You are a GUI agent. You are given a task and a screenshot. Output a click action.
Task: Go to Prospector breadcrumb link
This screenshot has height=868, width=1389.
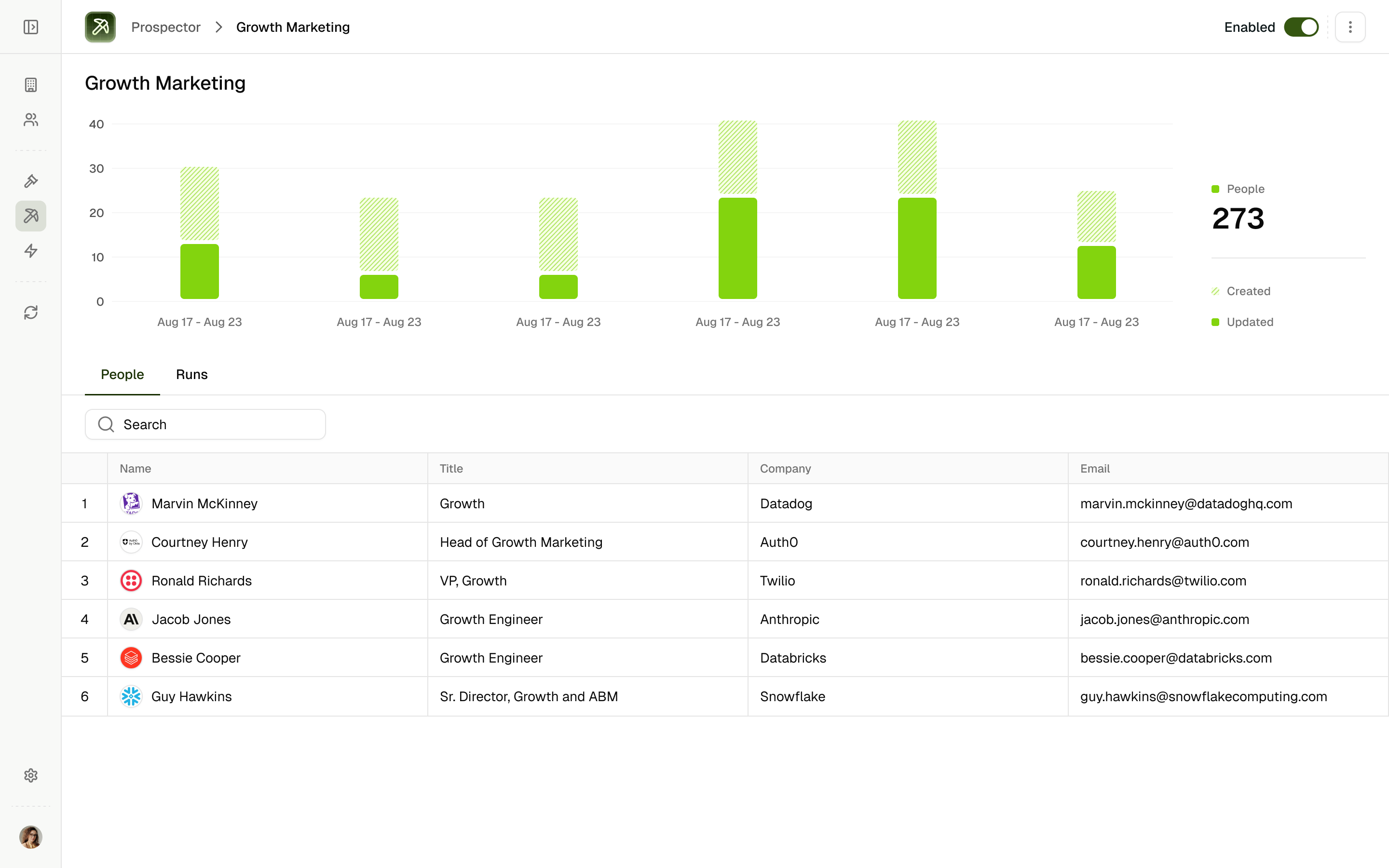tap(165, 27)
